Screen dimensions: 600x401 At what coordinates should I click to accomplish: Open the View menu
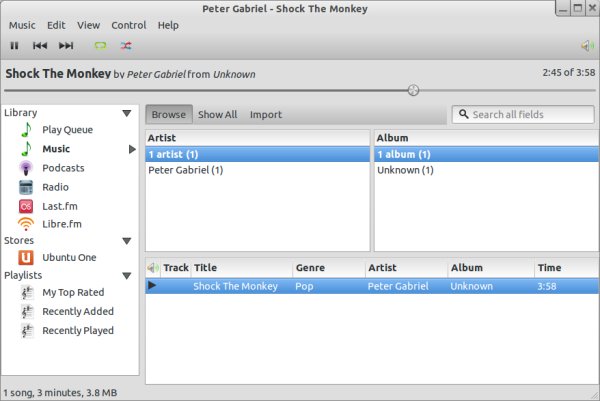tap(88, 25)
